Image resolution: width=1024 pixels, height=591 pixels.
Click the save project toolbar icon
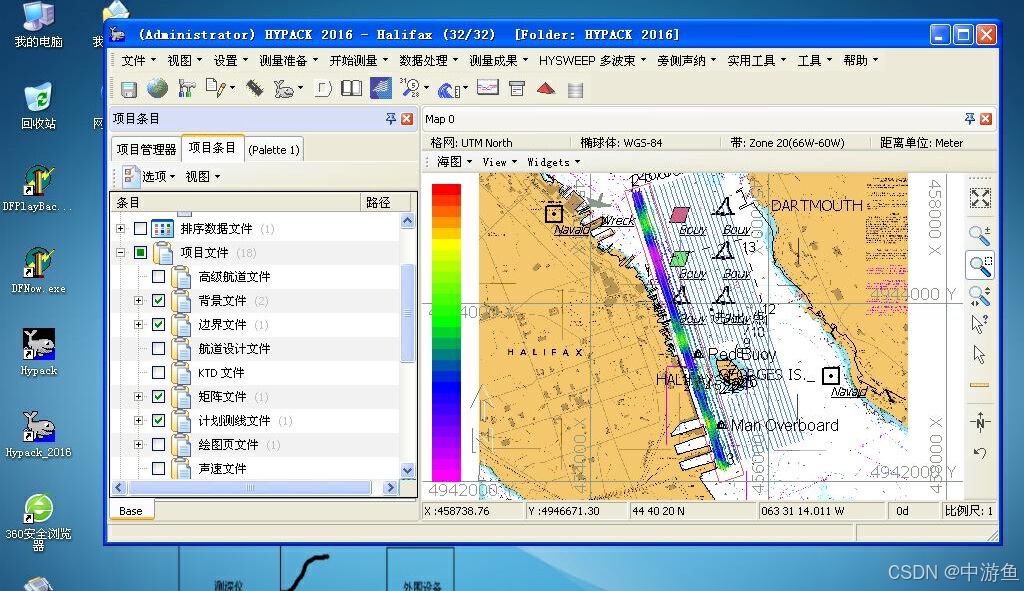[x=129, y=89]
